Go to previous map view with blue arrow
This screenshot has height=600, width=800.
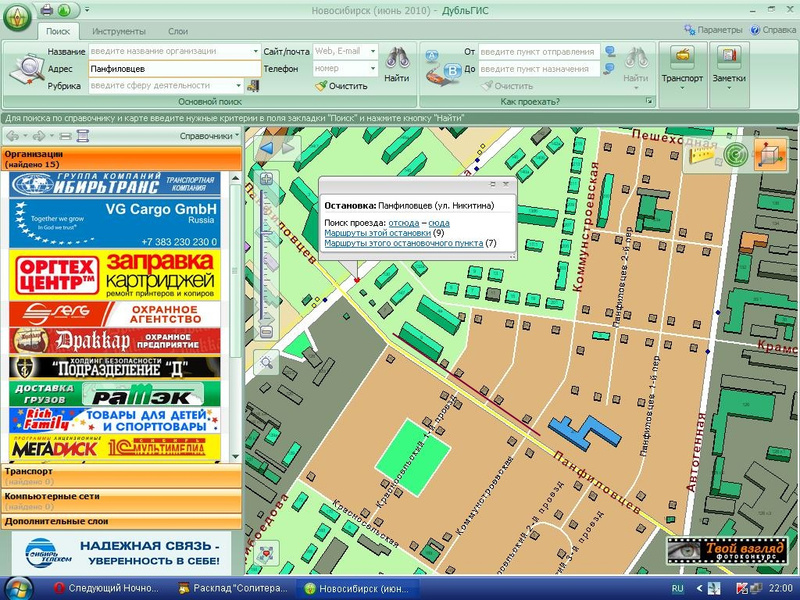267,148
